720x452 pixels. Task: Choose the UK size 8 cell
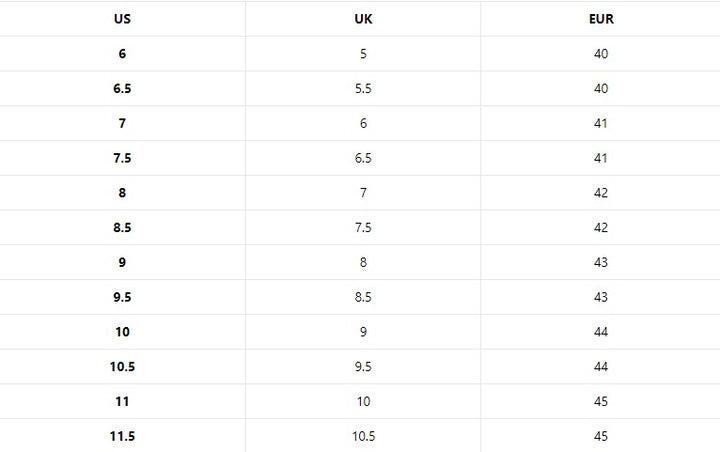pos(363,262)
